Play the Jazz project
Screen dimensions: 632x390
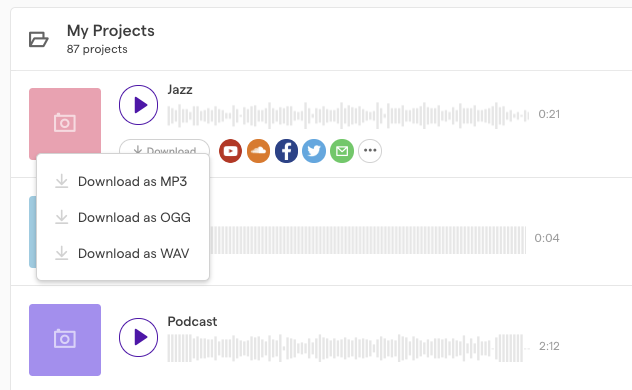pos(138,105)
